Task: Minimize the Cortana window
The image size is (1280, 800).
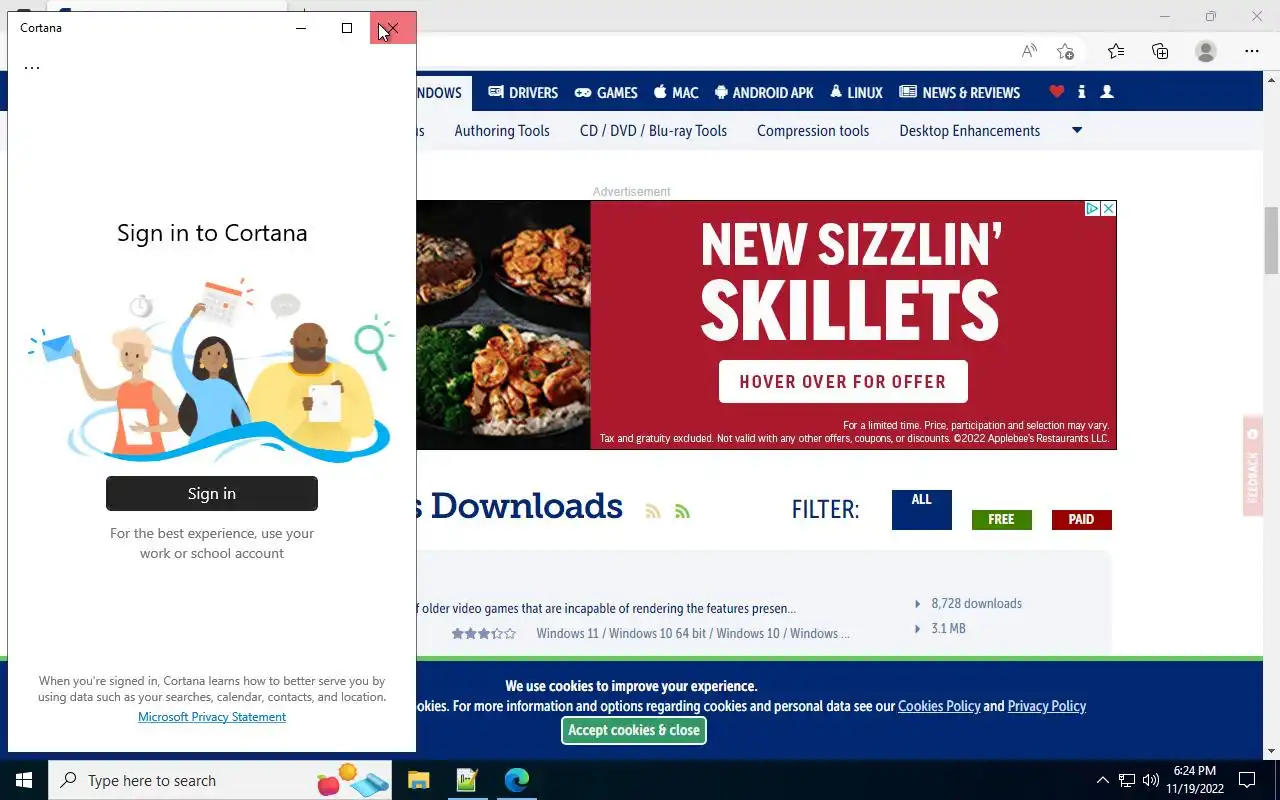Action: [301, 28]
